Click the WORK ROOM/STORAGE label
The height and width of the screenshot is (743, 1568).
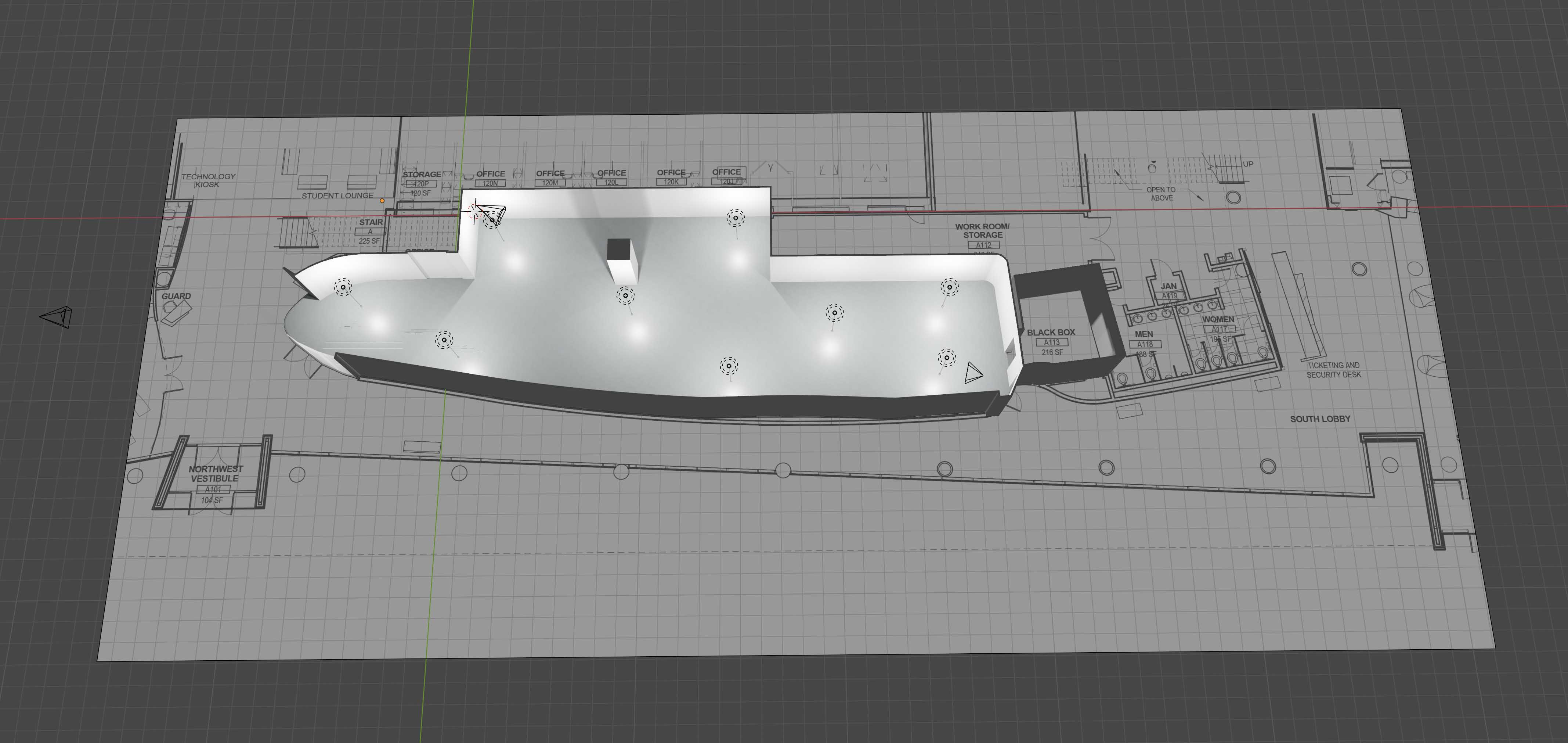coord(982,231)
